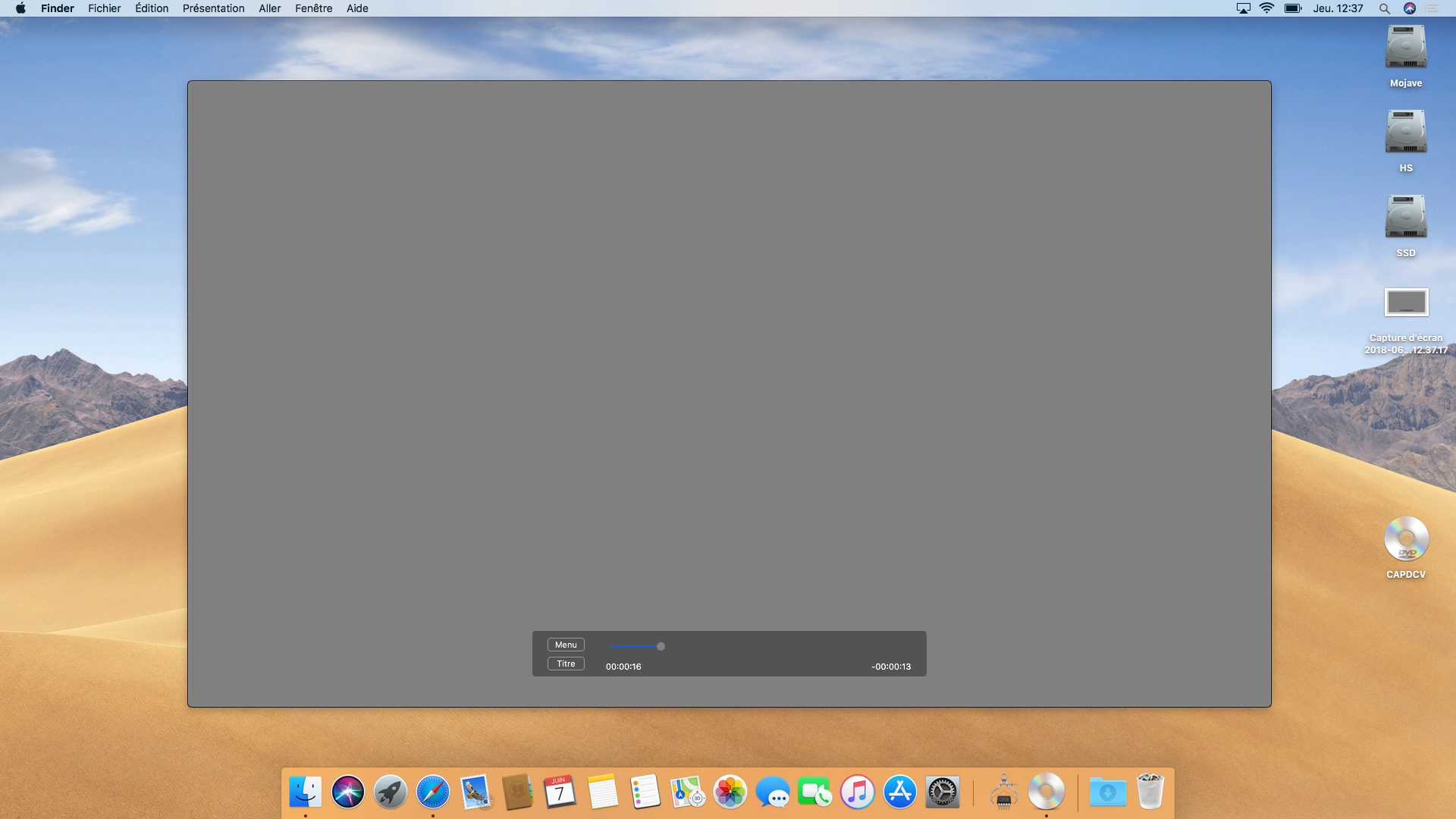1456x819 pixels.
Task: Open the Wi-Fi status menu
Action: [x=1266, y=8]
